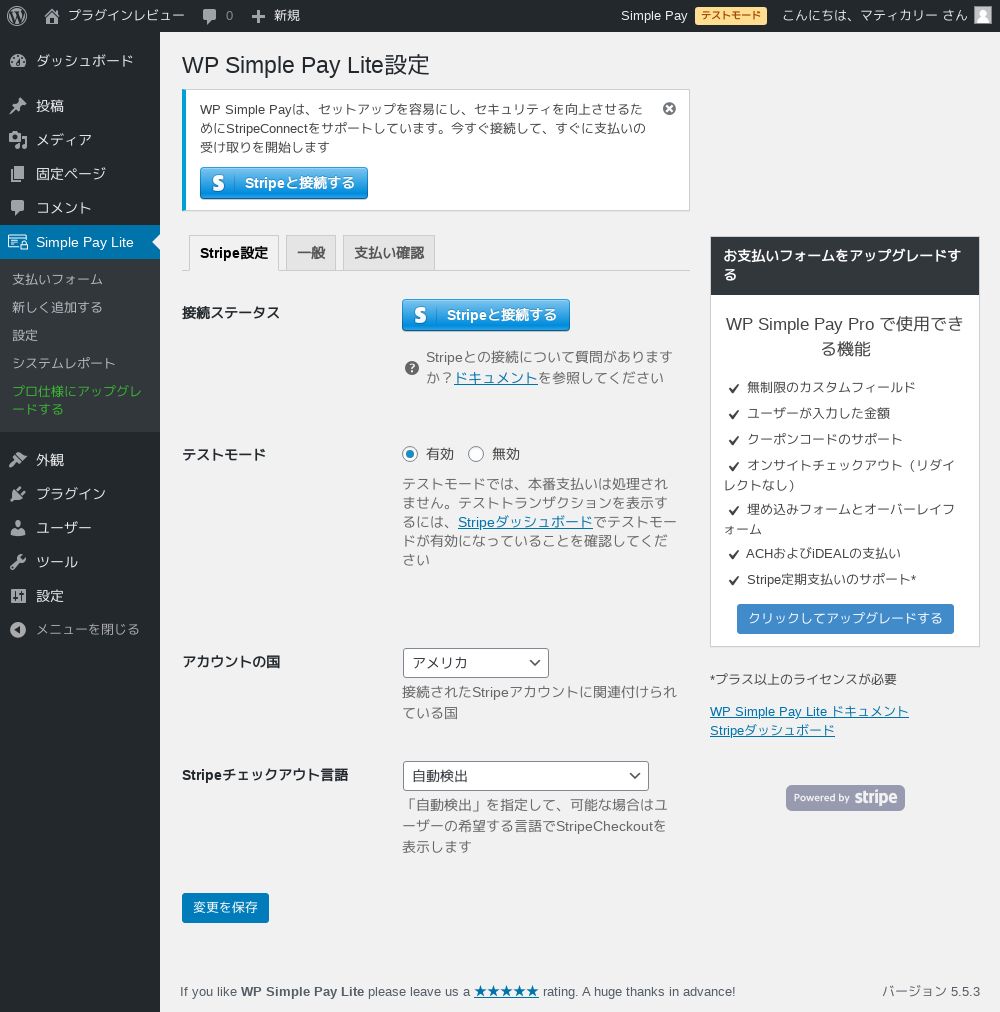Viewport: 1000px width, 1012px height.
Task: Open the site home icon (プラグインレビュー)
Action: pyautogui.click(x=52, y=16)
